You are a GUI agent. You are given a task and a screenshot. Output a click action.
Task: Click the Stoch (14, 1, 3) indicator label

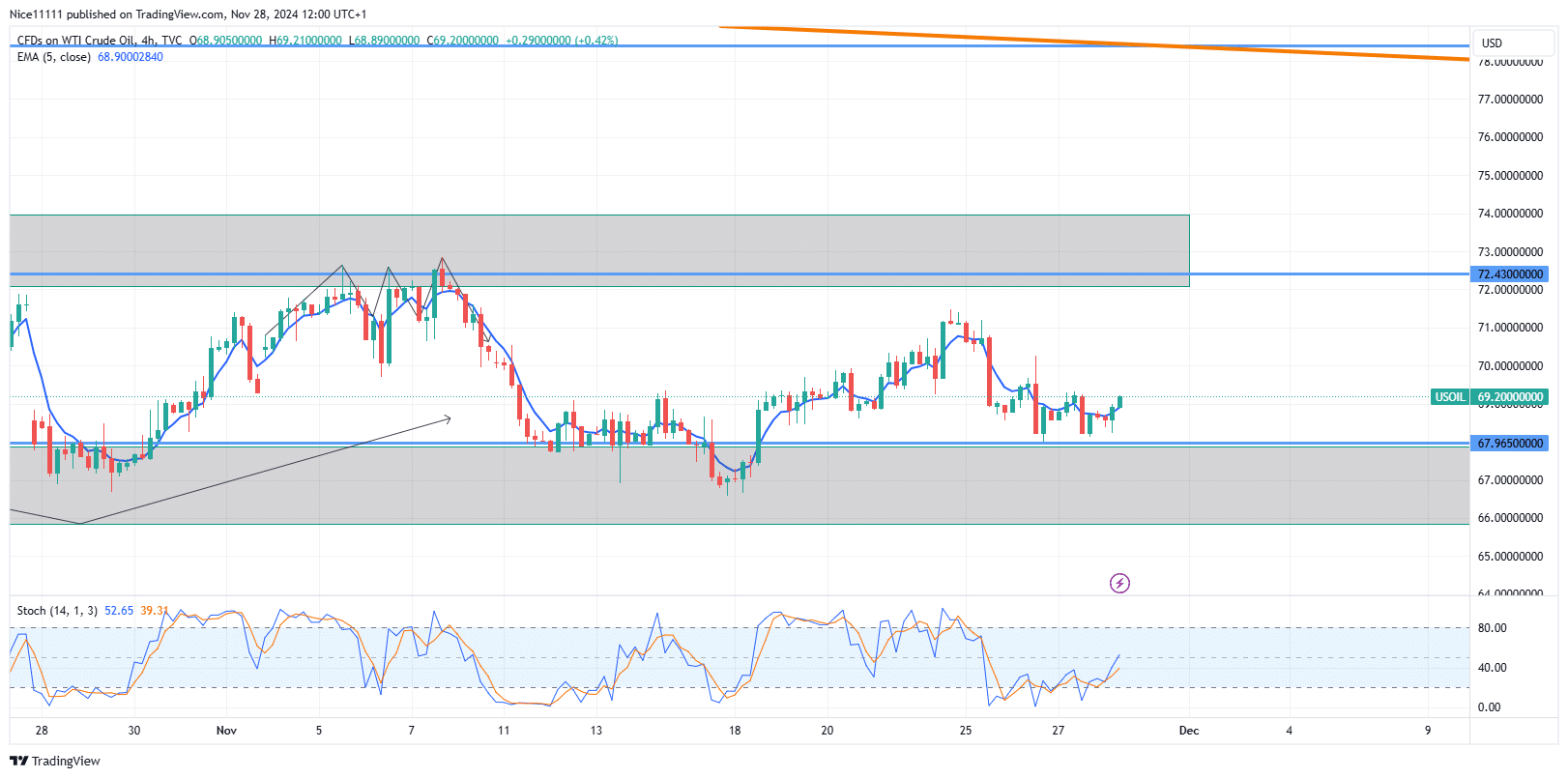57,611
